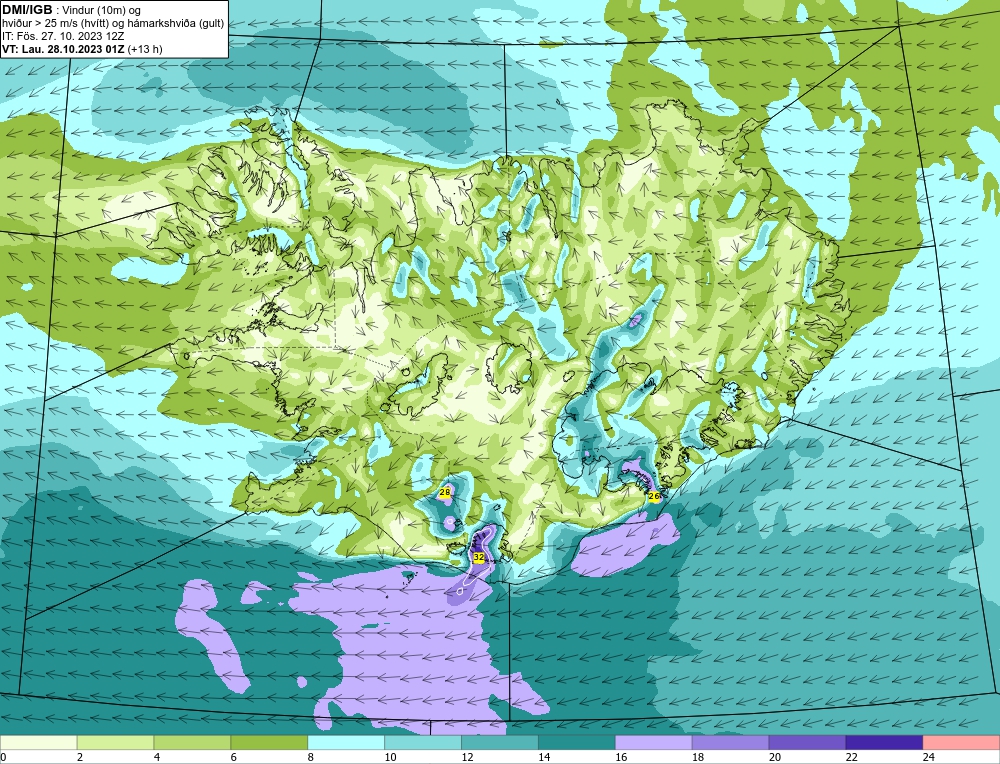Click the 18–20 m/s purple legend swatch
Screen dimensions: 1000x764
click(730, 743)
